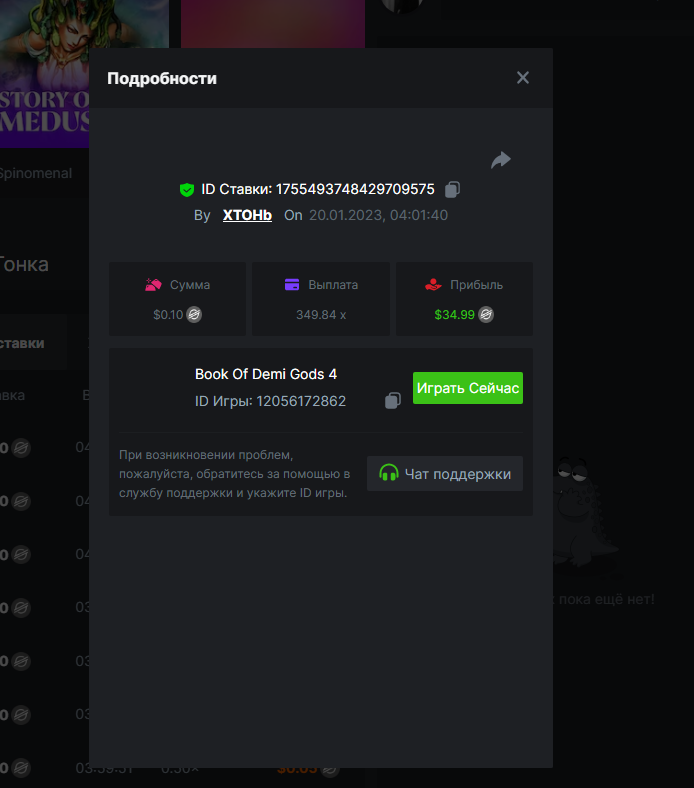Click the share arrow icon

501,160
